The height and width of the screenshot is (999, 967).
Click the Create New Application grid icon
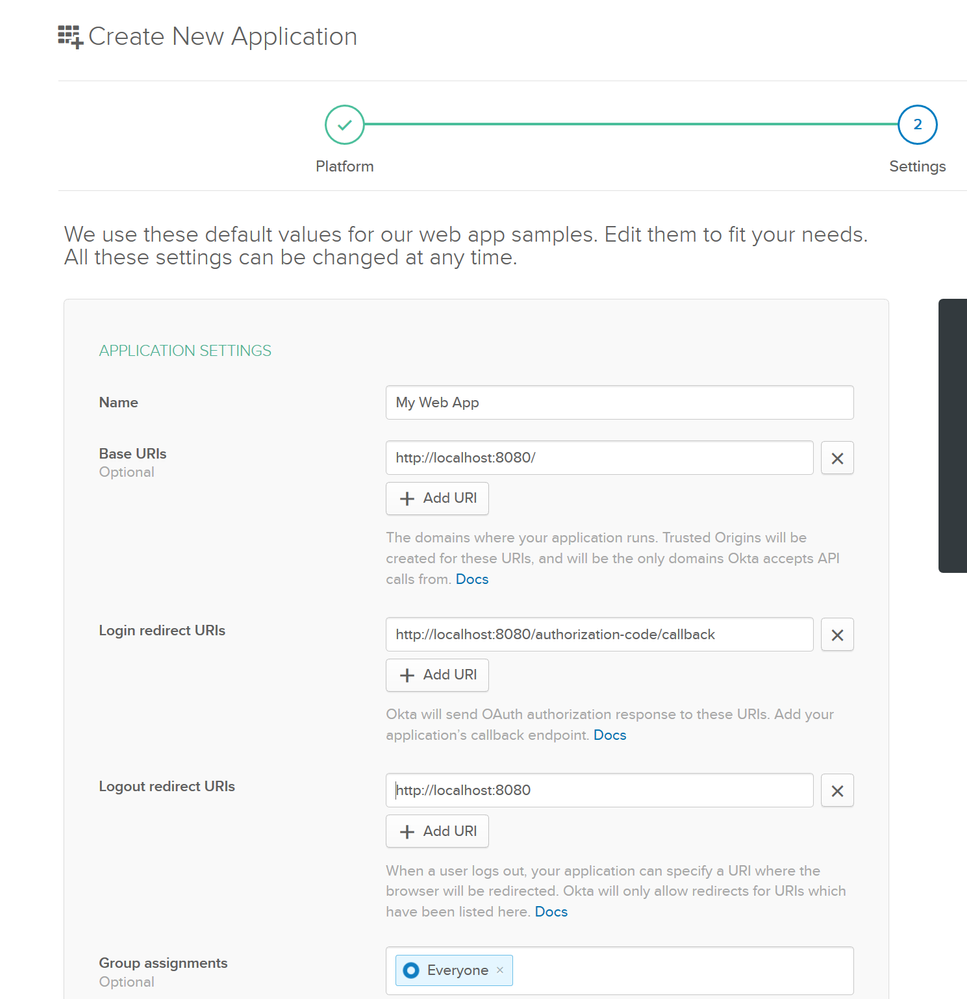pos(71,37)
